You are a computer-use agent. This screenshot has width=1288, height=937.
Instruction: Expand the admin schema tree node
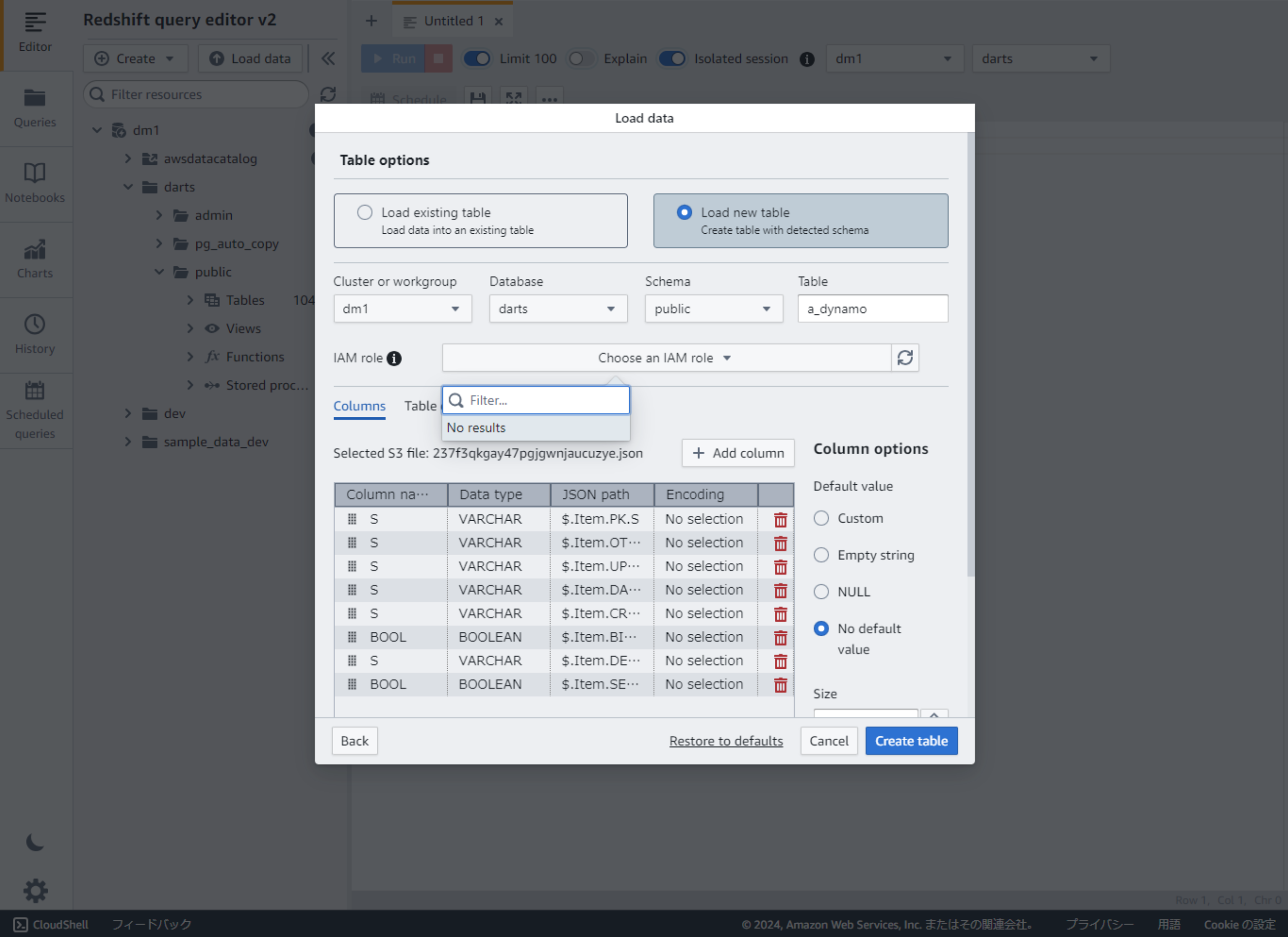[x=159, y=215]
